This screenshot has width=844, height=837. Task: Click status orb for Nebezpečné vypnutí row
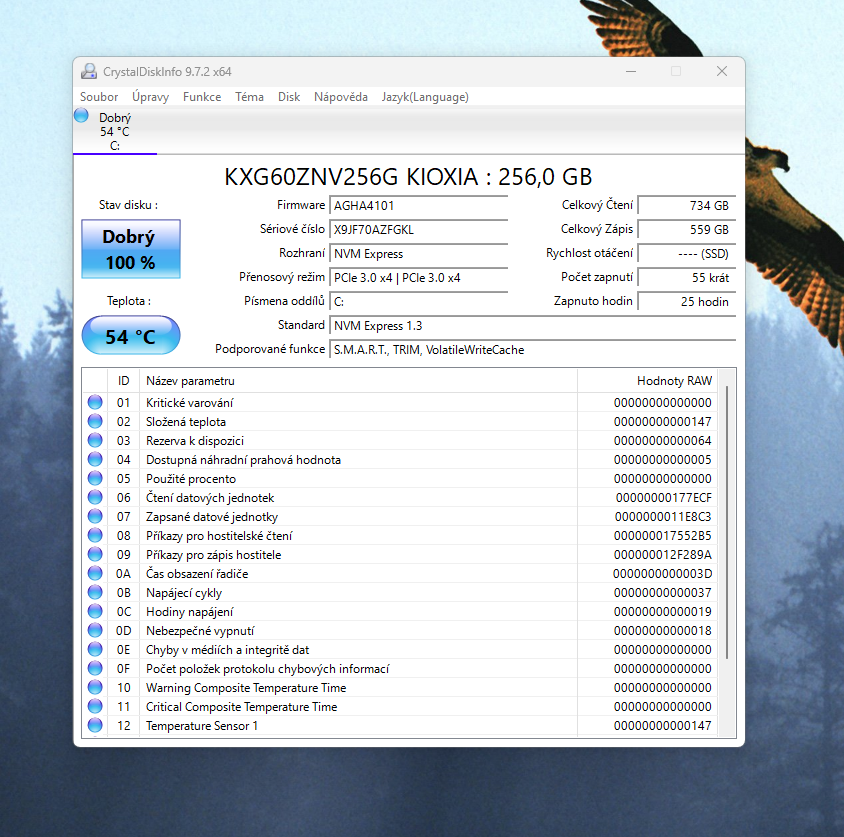pos(95,631)
